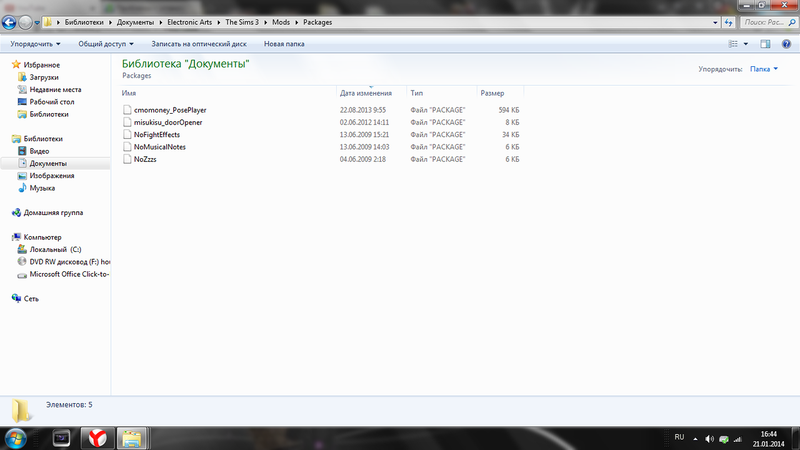The height and width of the screenshot is (450, 800).
Task: Click the Help question mark icon
Action: (786, 44)
